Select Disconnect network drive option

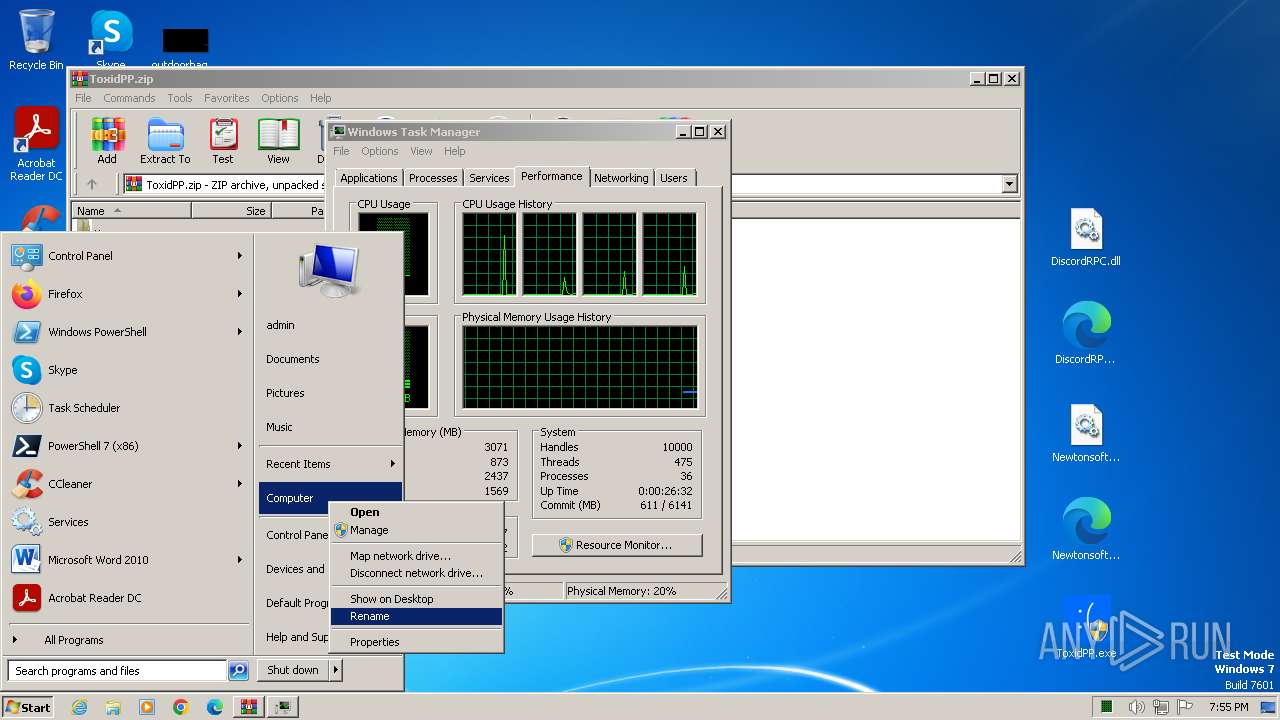tap(416, 574)
